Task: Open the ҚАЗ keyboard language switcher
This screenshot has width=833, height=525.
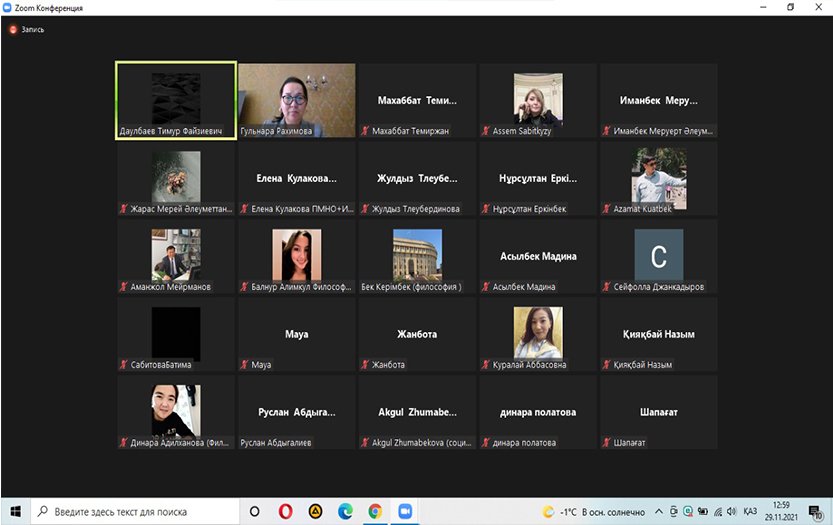Action: [750, 511]
